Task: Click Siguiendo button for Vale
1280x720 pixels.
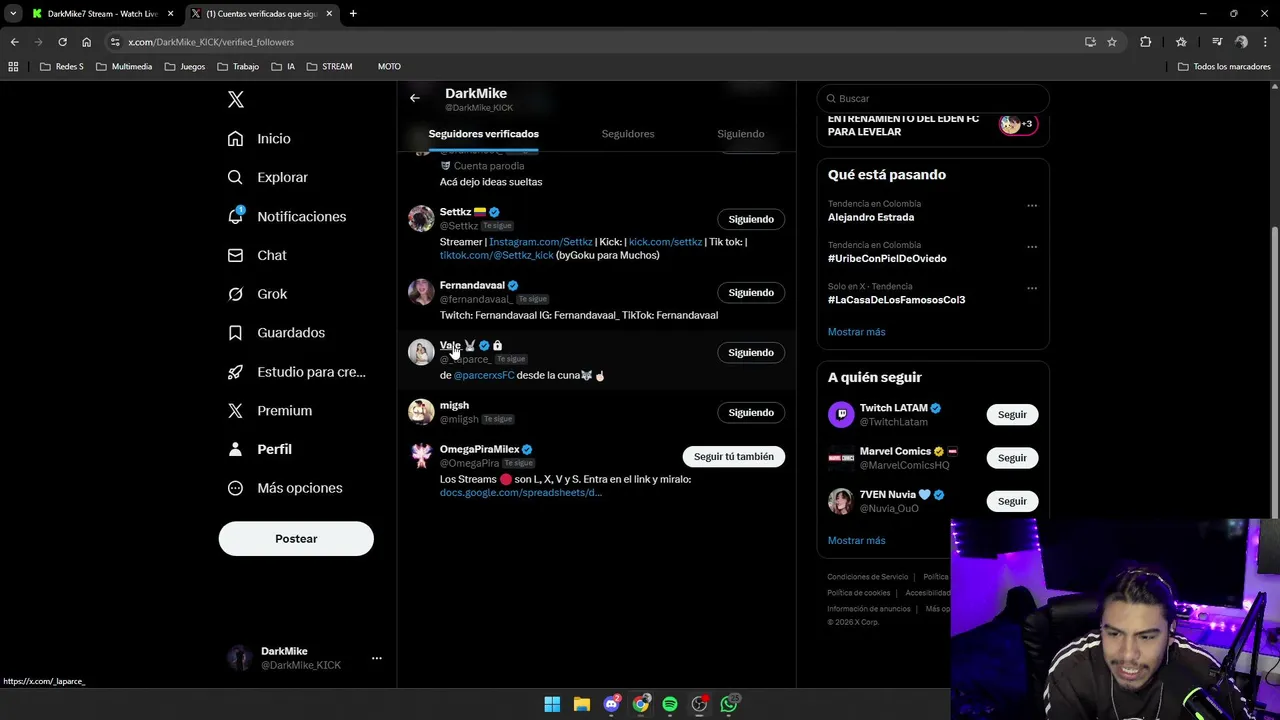Action: point(751,353)
